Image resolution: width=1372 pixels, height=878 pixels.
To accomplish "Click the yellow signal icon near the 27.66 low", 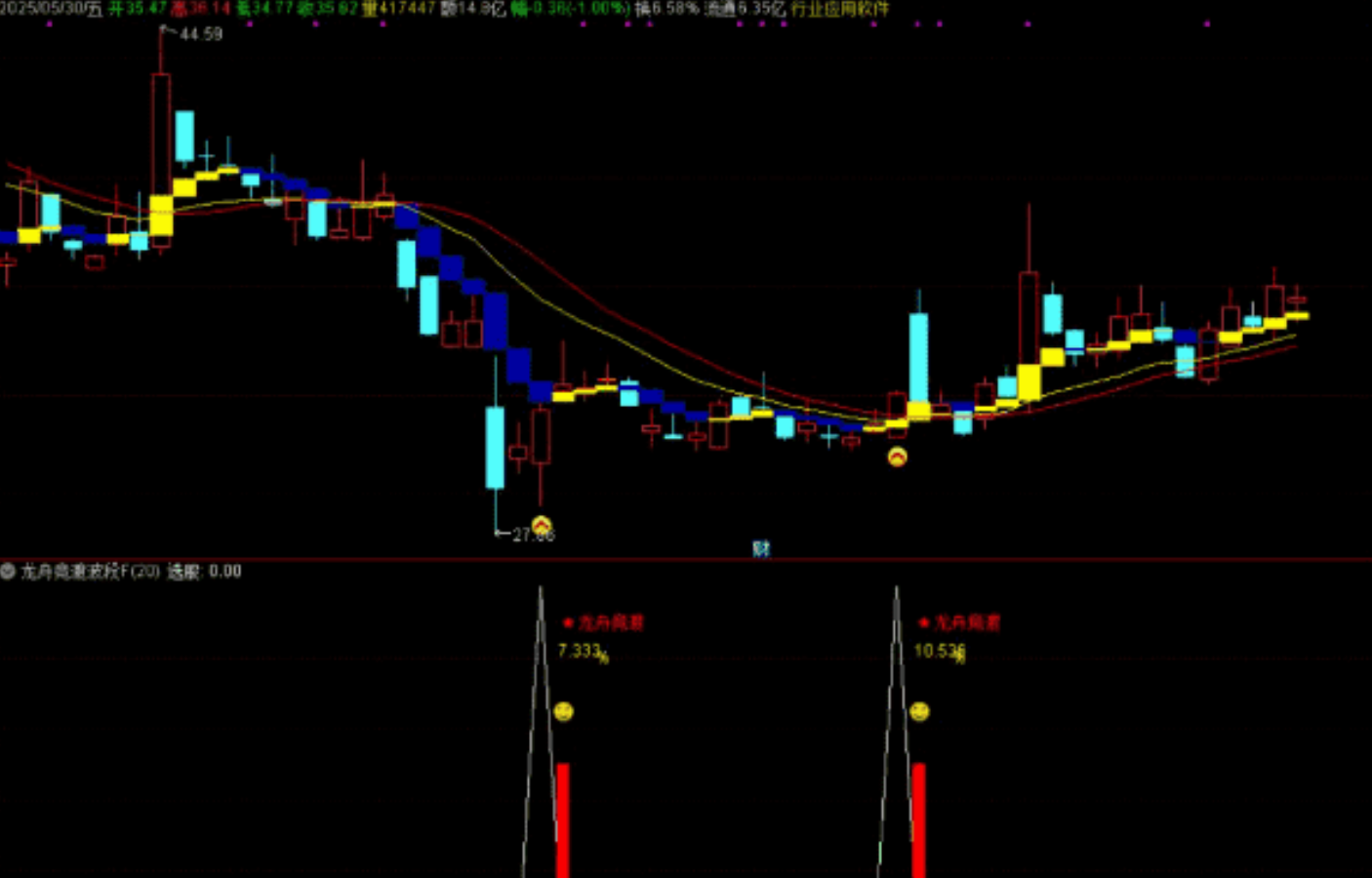I will pos(542,525).
